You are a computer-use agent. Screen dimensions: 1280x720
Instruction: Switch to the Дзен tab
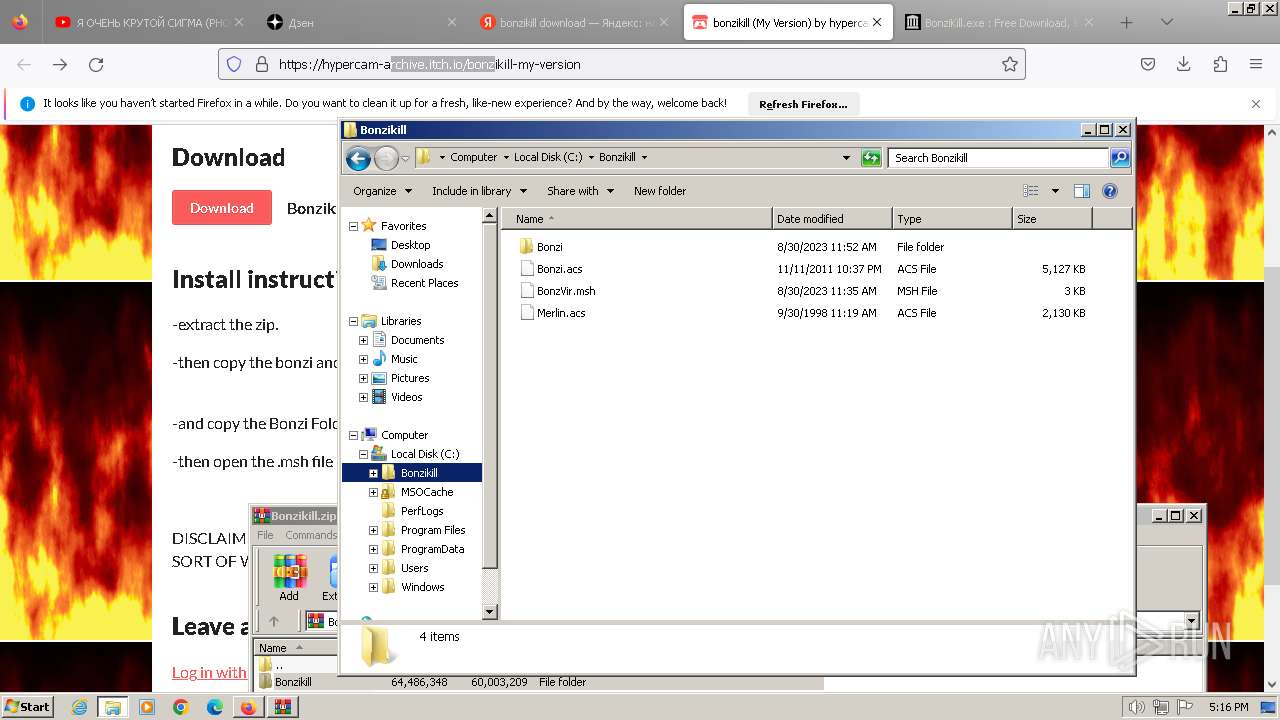point(362,22)
